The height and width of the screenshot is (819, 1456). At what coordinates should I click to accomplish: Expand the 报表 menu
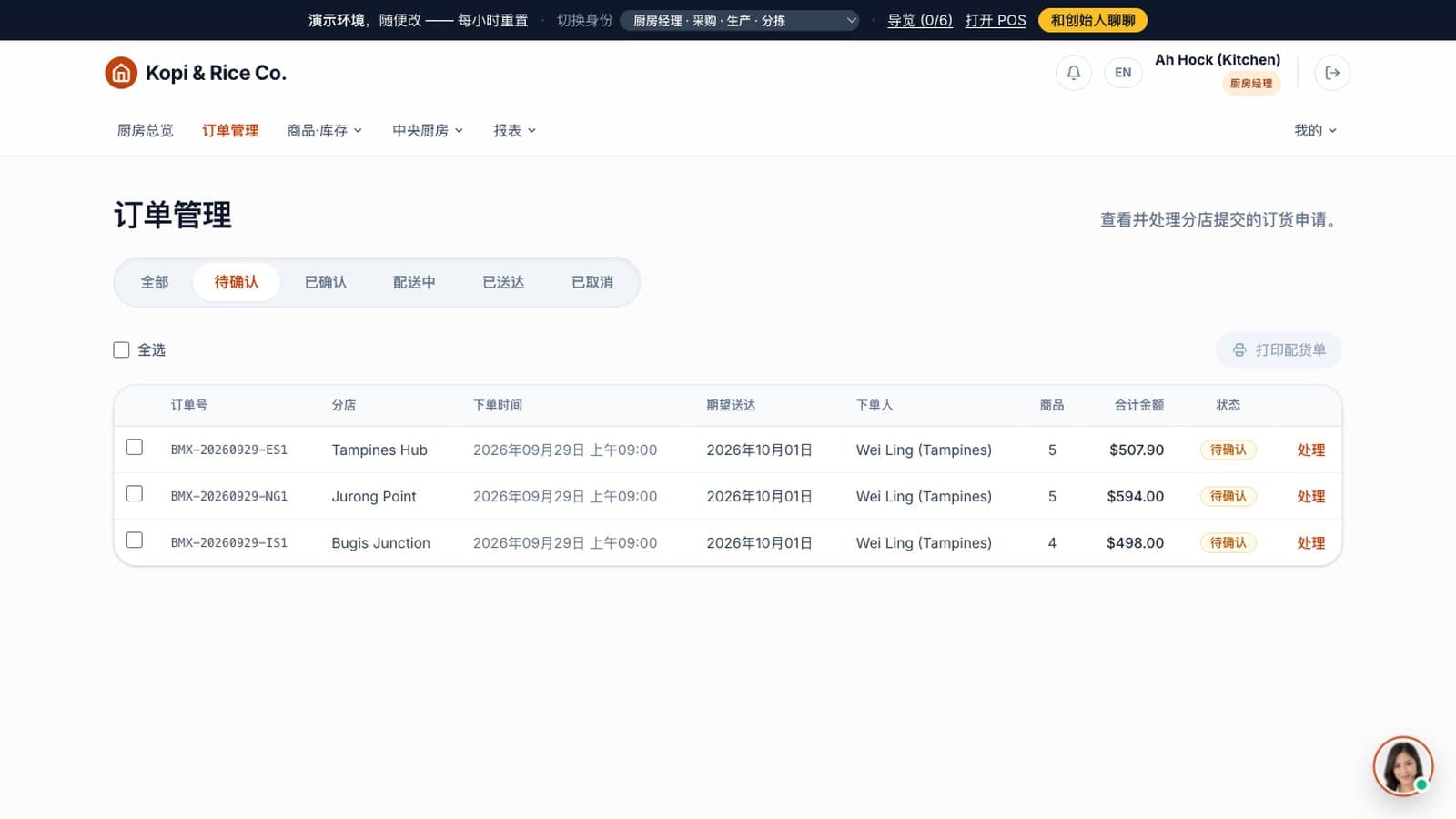pos(515,130)
